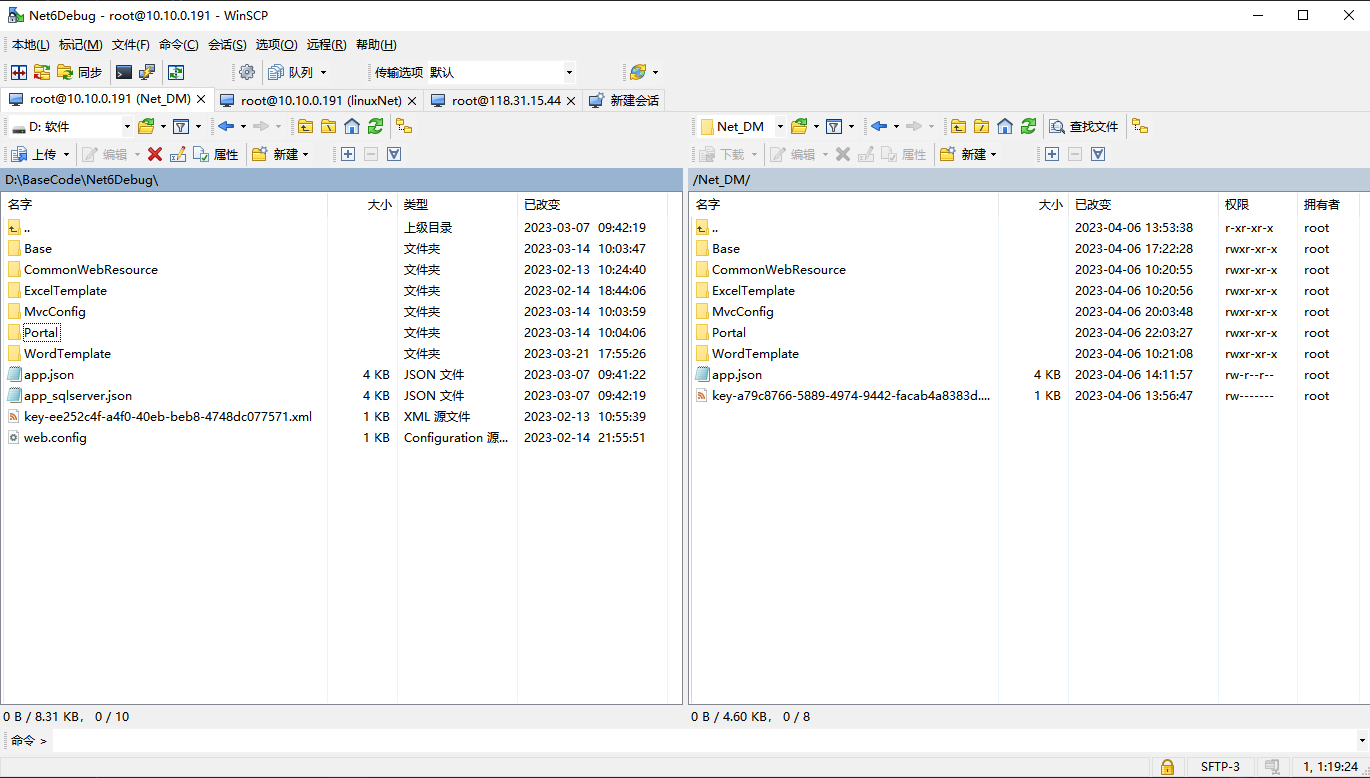This screenshot has height=778, width=1370.
Task: Open the 命令(C) menu
Action: pos(179,45)
